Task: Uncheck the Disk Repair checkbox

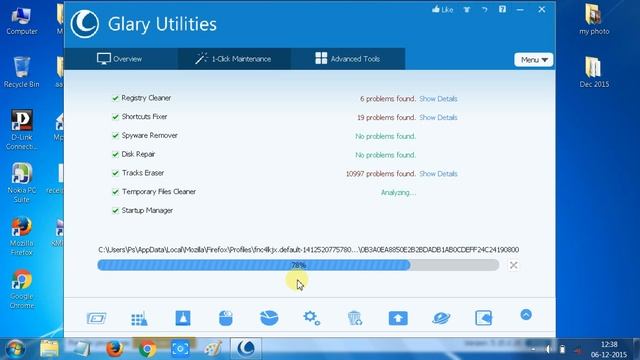Action: click(x=116, y=154)
